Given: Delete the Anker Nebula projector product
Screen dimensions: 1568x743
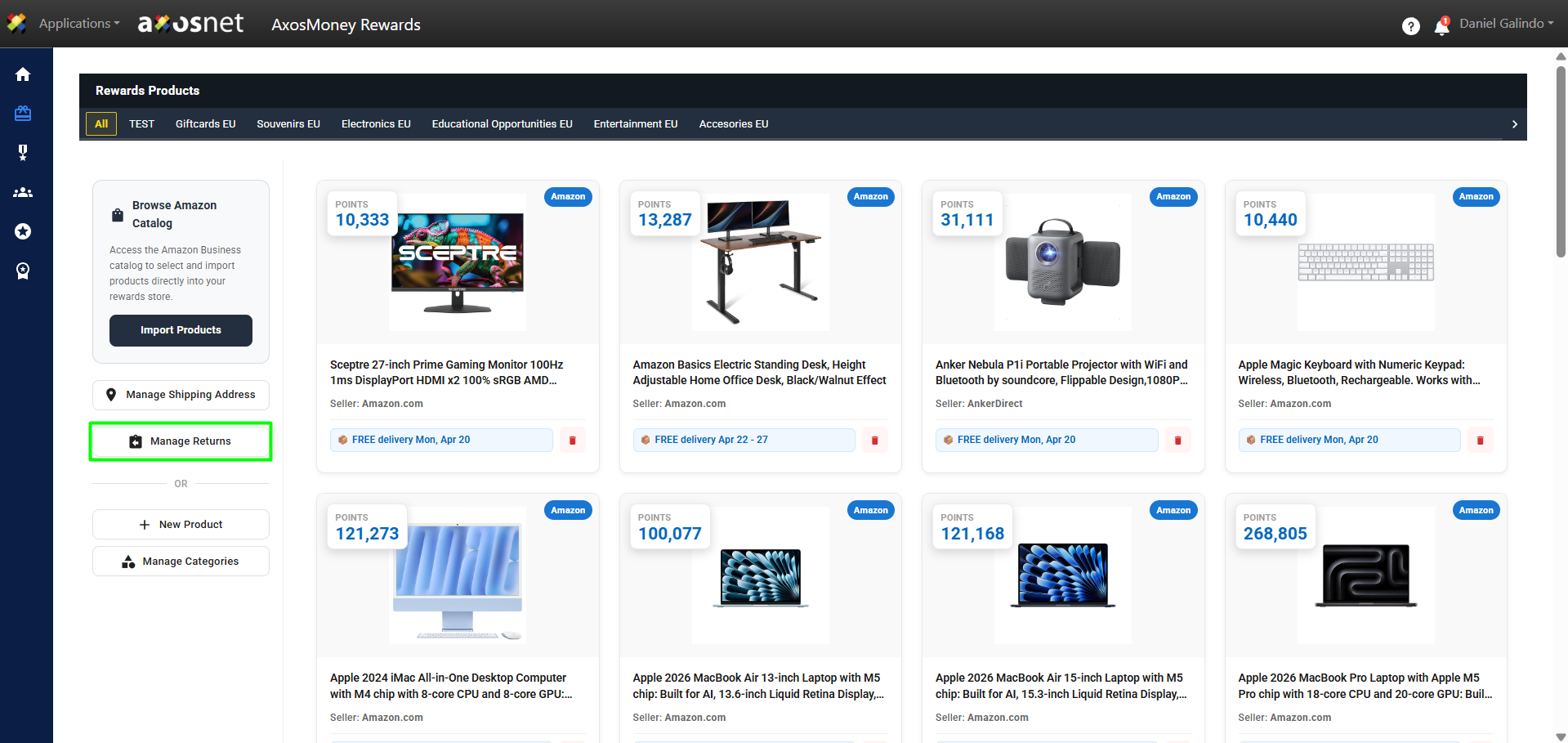Looking at the screenshot, I should [1177, 440].
